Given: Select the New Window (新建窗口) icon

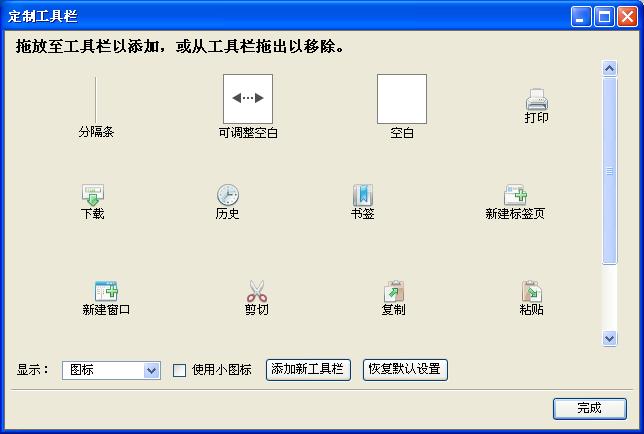Looking at the screenshot, I should tap(106, 291).
